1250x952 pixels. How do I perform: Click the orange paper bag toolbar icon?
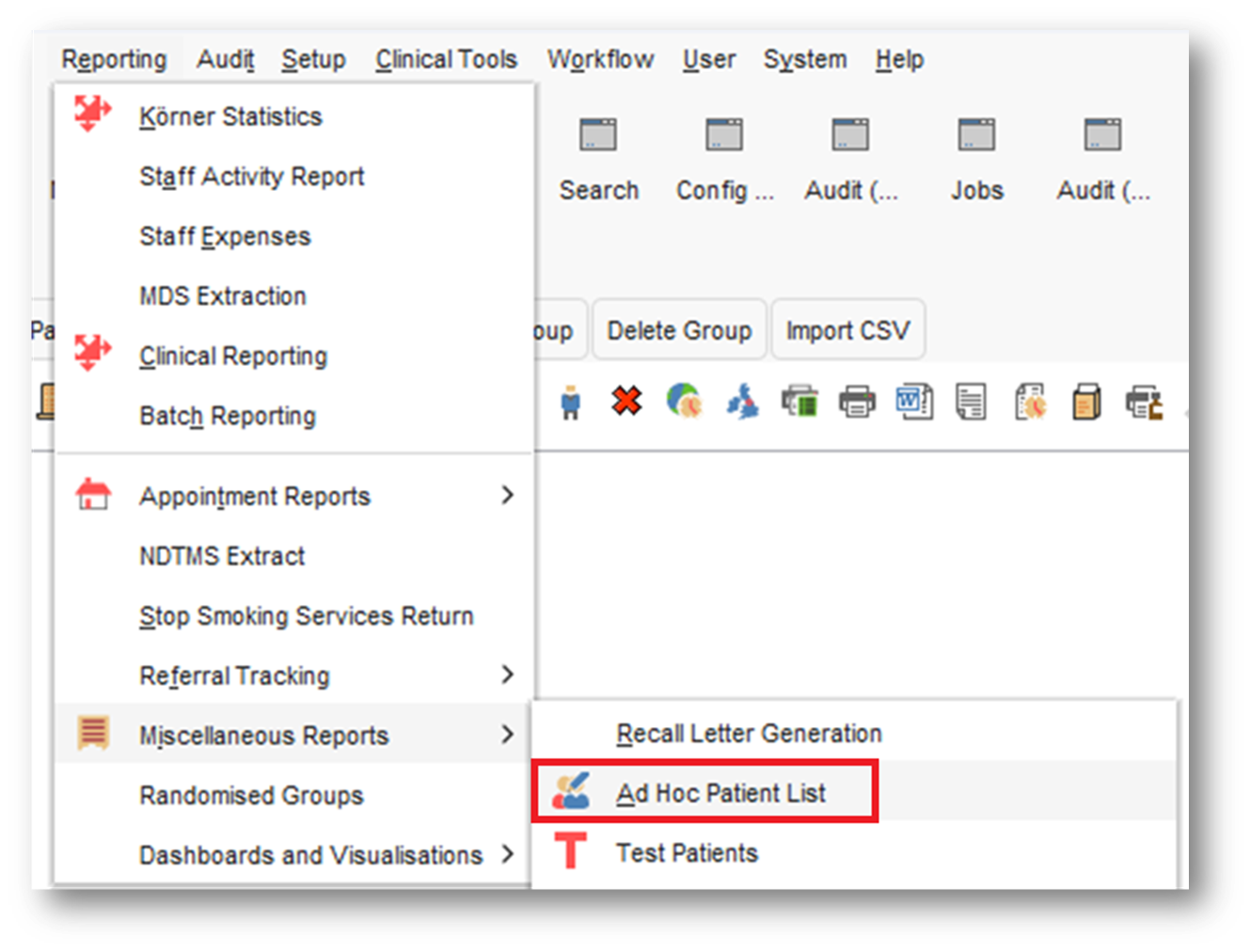[1086, 402]
